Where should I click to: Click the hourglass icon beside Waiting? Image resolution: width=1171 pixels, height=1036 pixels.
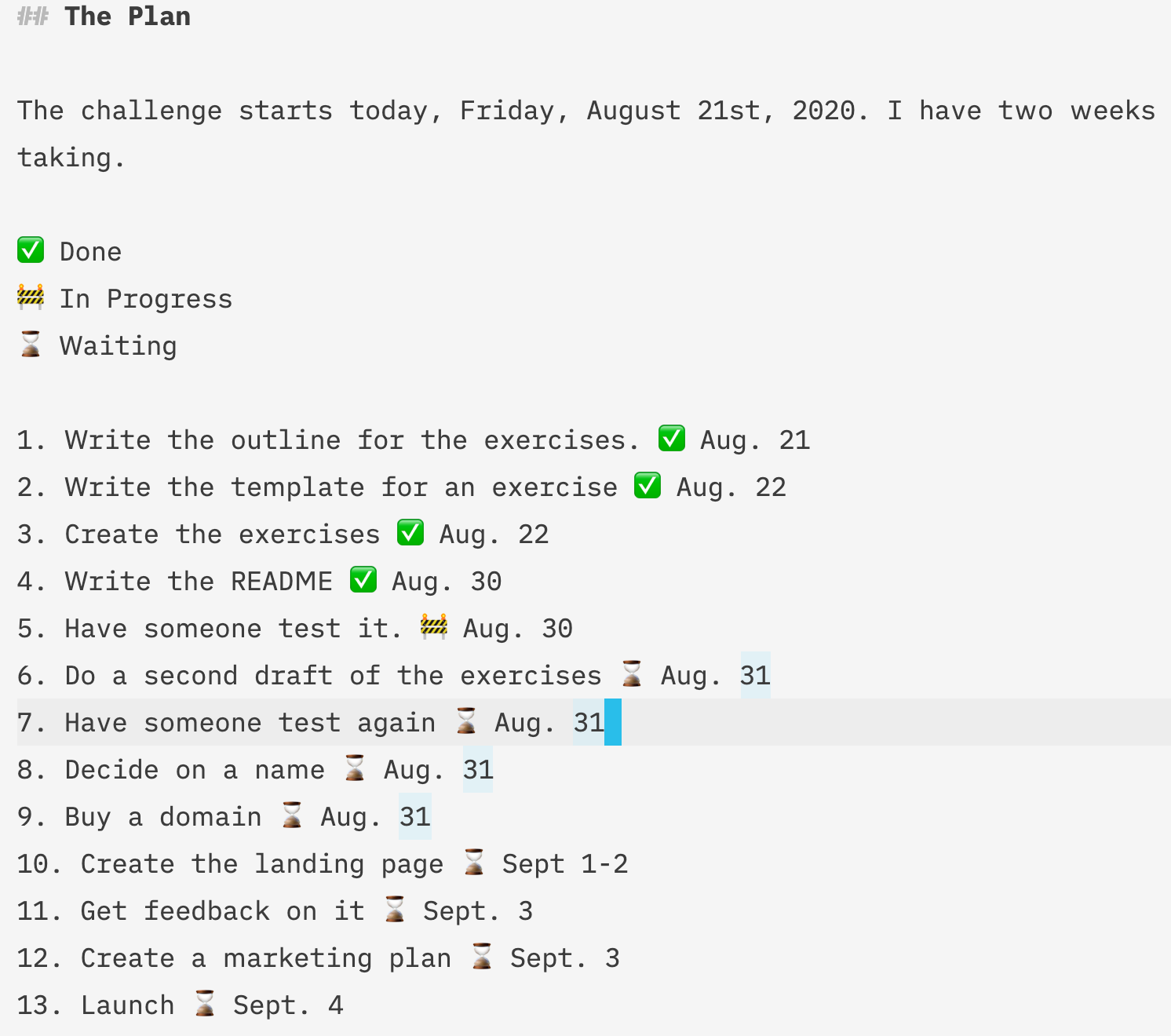31,344
